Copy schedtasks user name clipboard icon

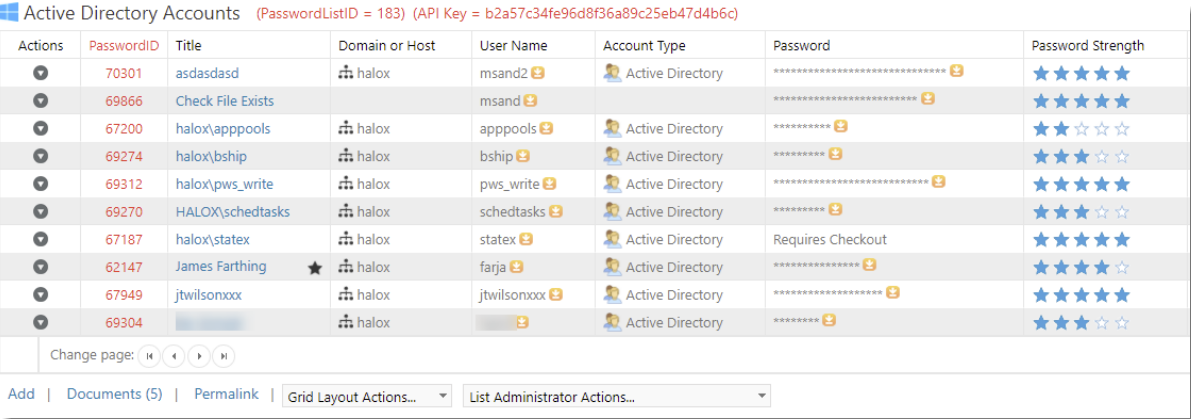click(x=555, y=211)
